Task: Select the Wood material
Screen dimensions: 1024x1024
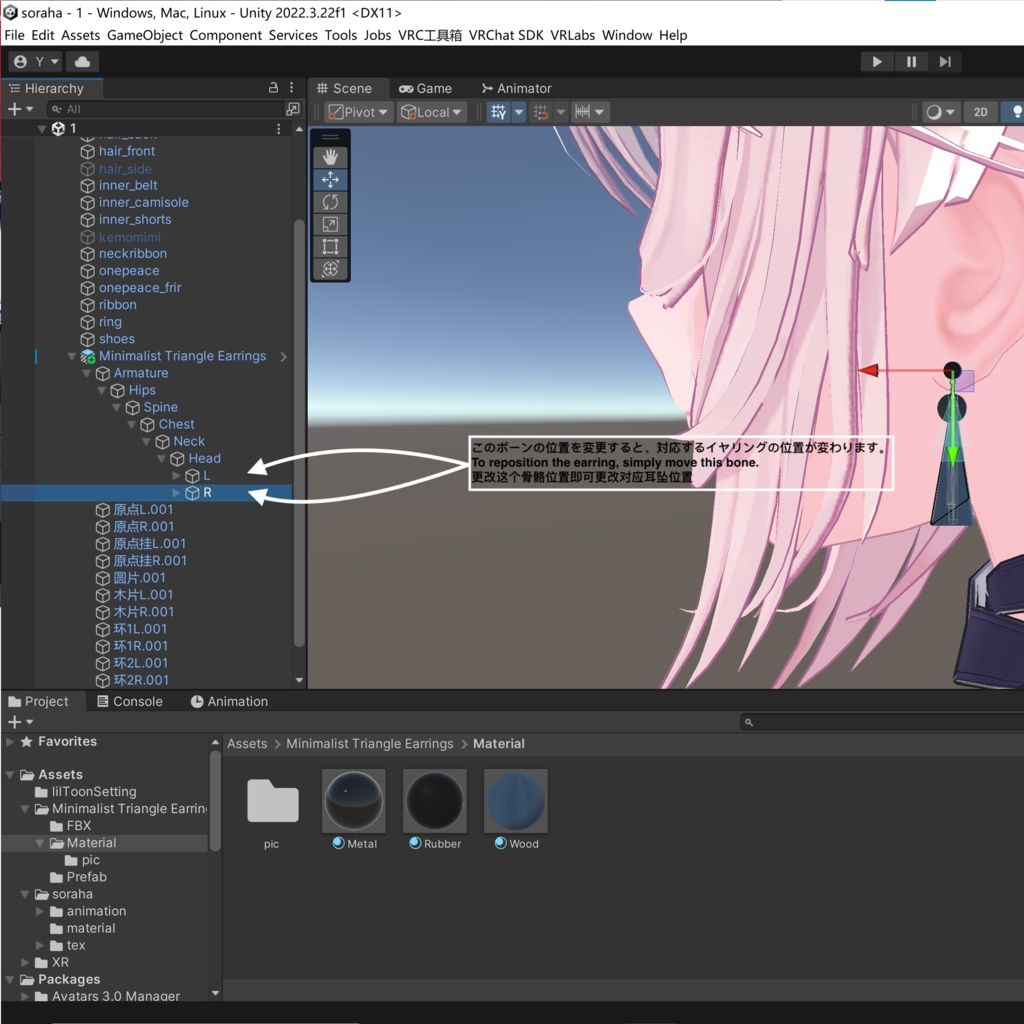Action: (x=516, y=809)
